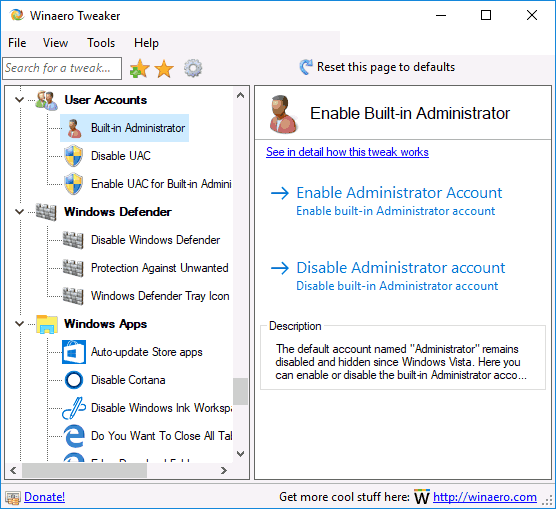Click the Built-in Administrator user icon in tree
556x509 pixels.
point(74,128)
